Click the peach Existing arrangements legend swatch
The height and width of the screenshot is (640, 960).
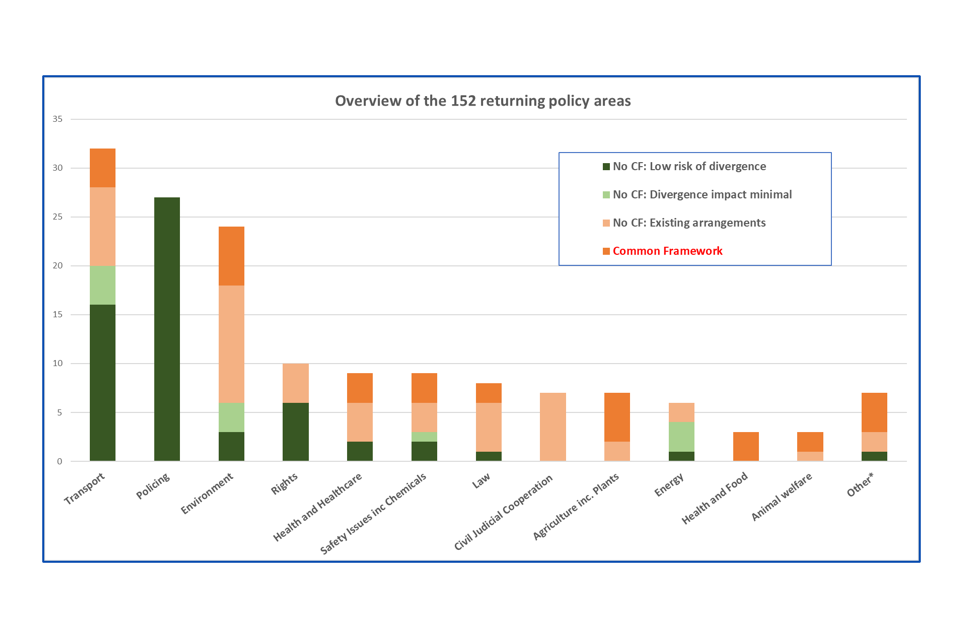tap(606, 223)
